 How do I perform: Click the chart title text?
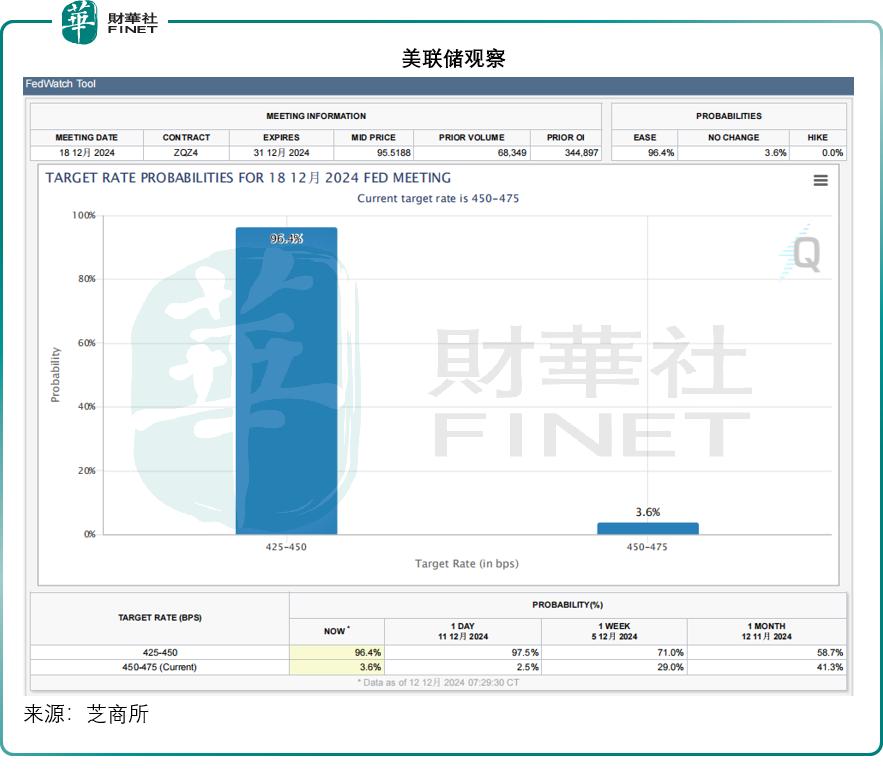pos(248,178)
